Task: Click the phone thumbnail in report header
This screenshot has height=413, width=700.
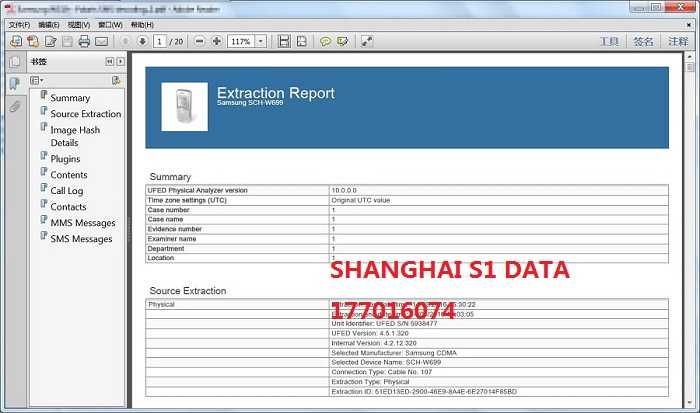Action: coord(184,107)
